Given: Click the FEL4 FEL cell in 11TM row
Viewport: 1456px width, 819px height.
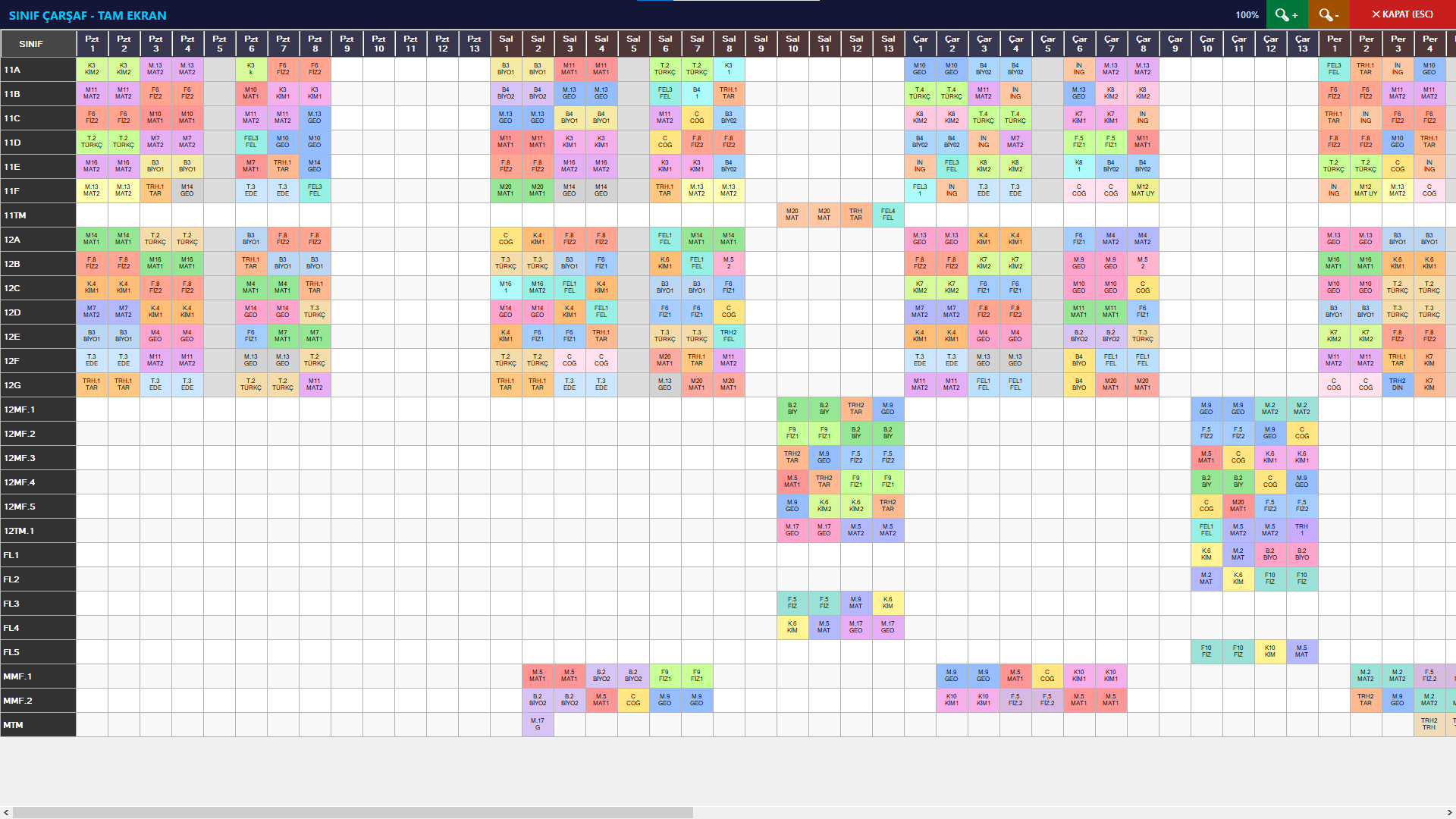Looking at the screenshot, I should point(888,215).
